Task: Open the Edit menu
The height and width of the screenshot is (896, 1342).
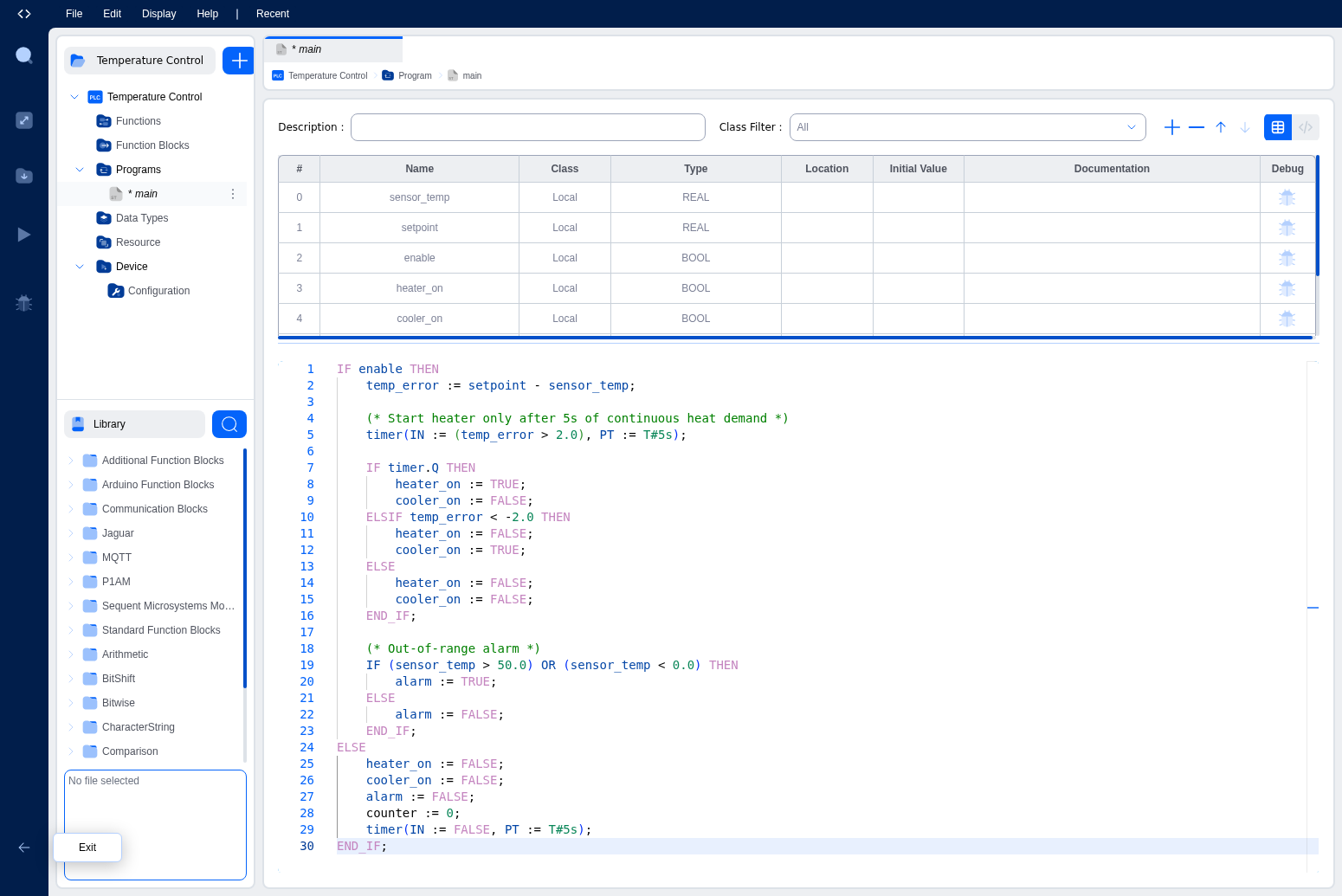Action: pyautogui.click(x=113, y=14)
